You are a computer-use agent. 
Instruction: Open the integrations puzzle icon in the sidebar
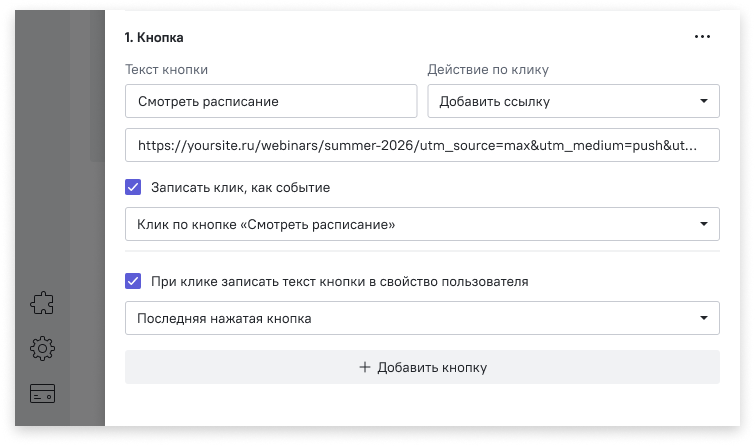(42, 303)
